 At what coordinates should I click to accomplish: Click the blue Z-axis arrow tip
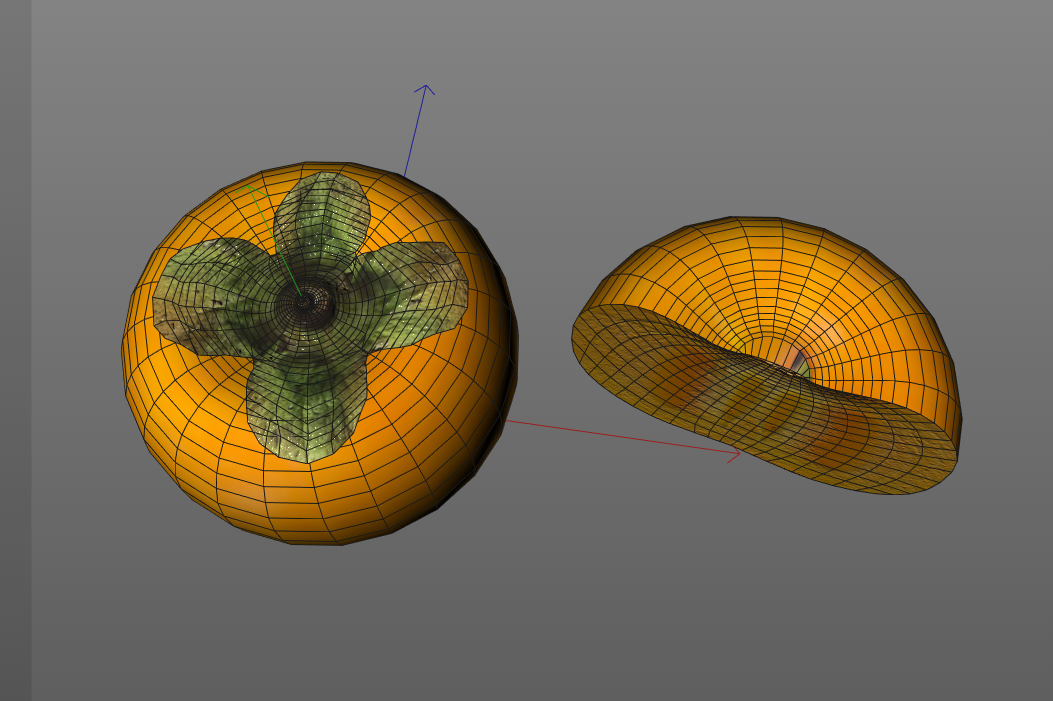(426, 87)
